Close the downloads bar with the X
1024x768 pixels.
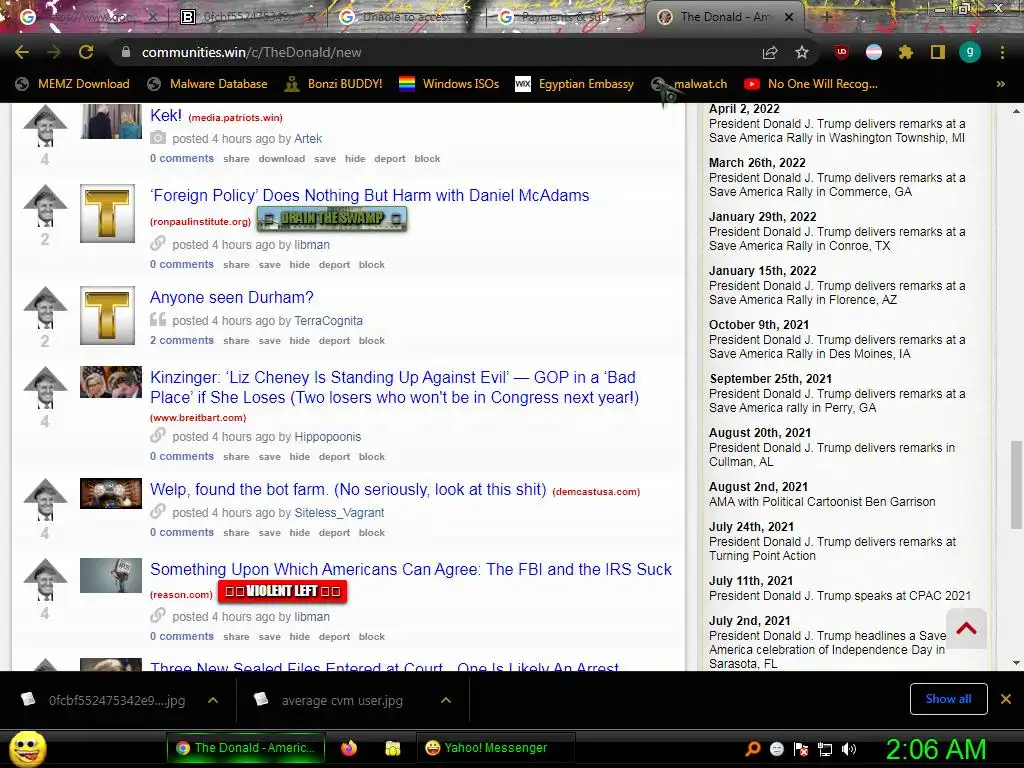click(1006, 699)
